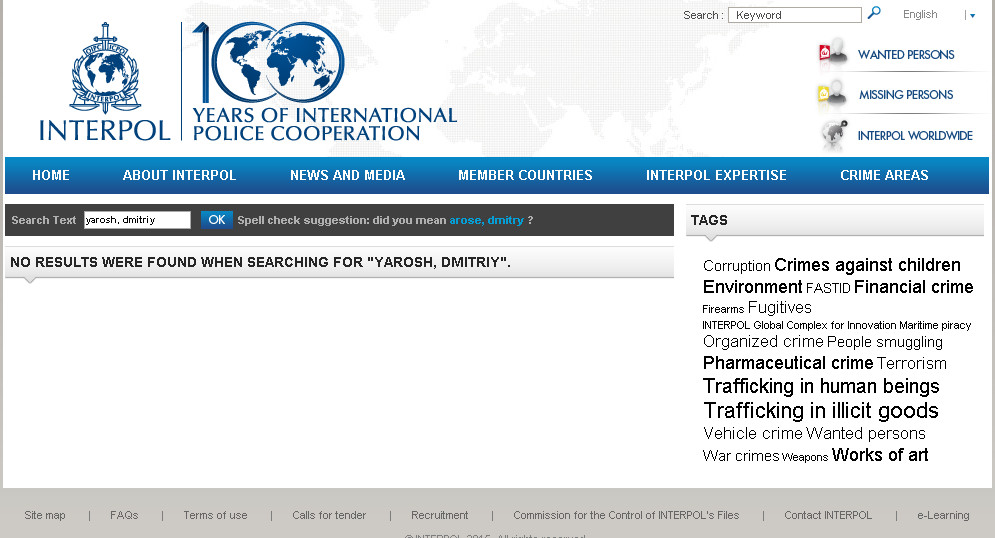The height and width of the screenshot is (538, 995).
Task: Open the Terms of use footer link
Action: 215,515
